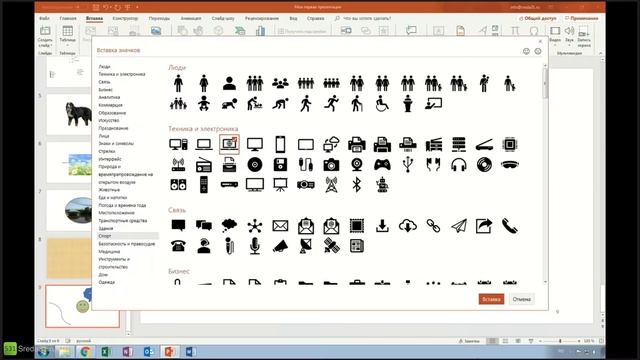Select the desktop computer icon
This screenshot has width=640, height=360.
[178, 144]
